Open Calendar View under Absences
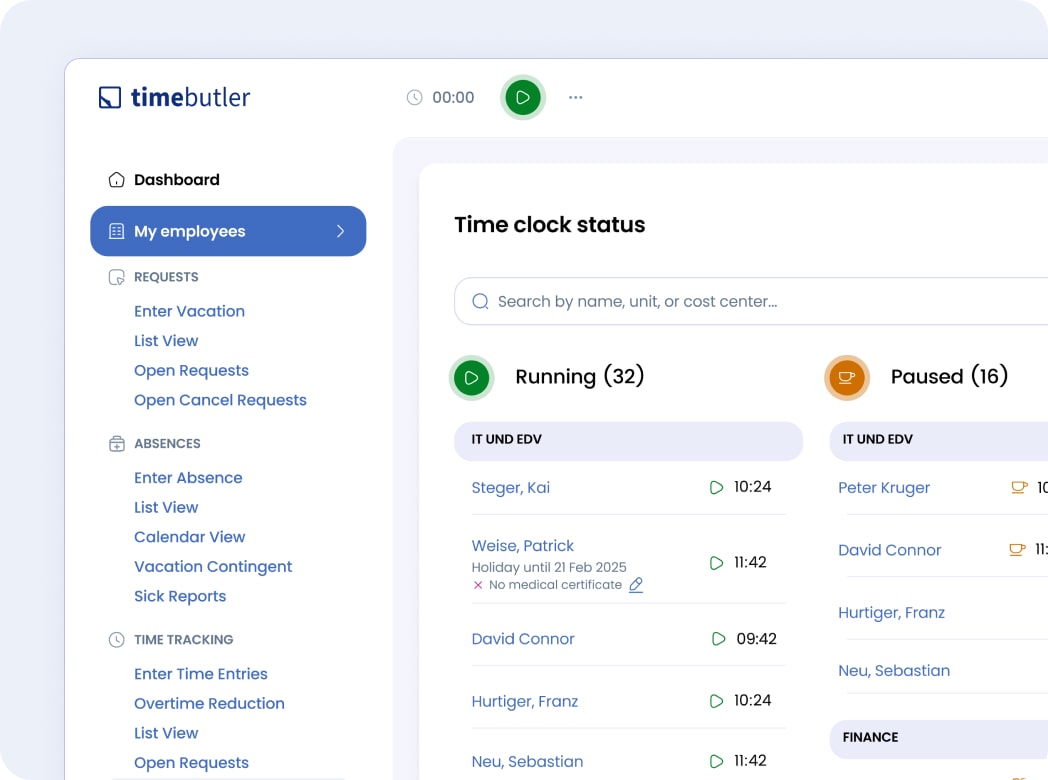1048x780 pixels. 189,537
